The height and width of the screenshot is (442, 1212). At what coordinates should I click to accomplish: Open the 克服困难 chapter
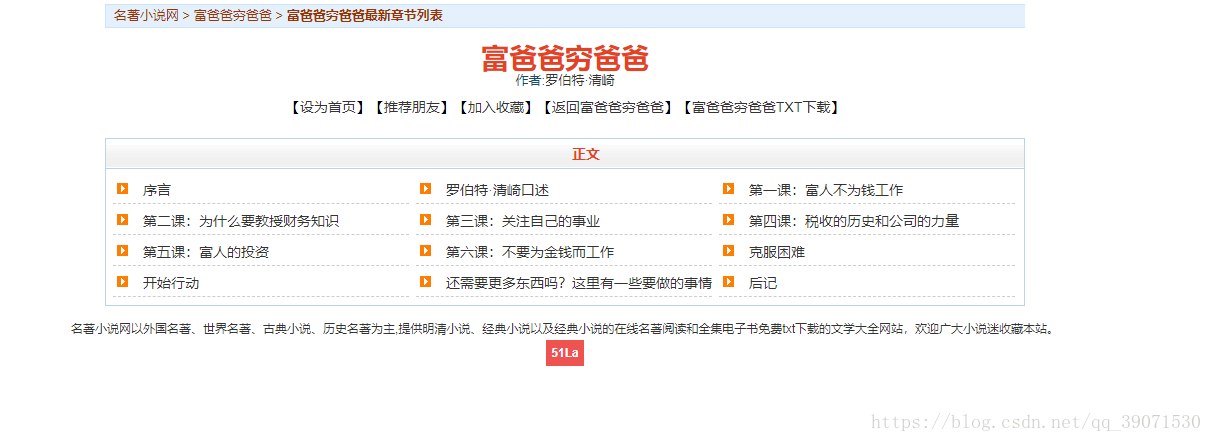click(x=777, y=252)
